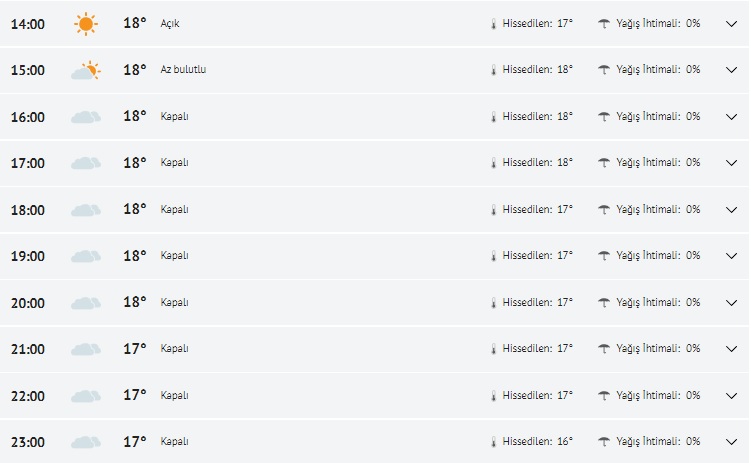Click the cloud icon in the 21:00 row
This screenshot has height=463, width=751.
tap(86, 349)
